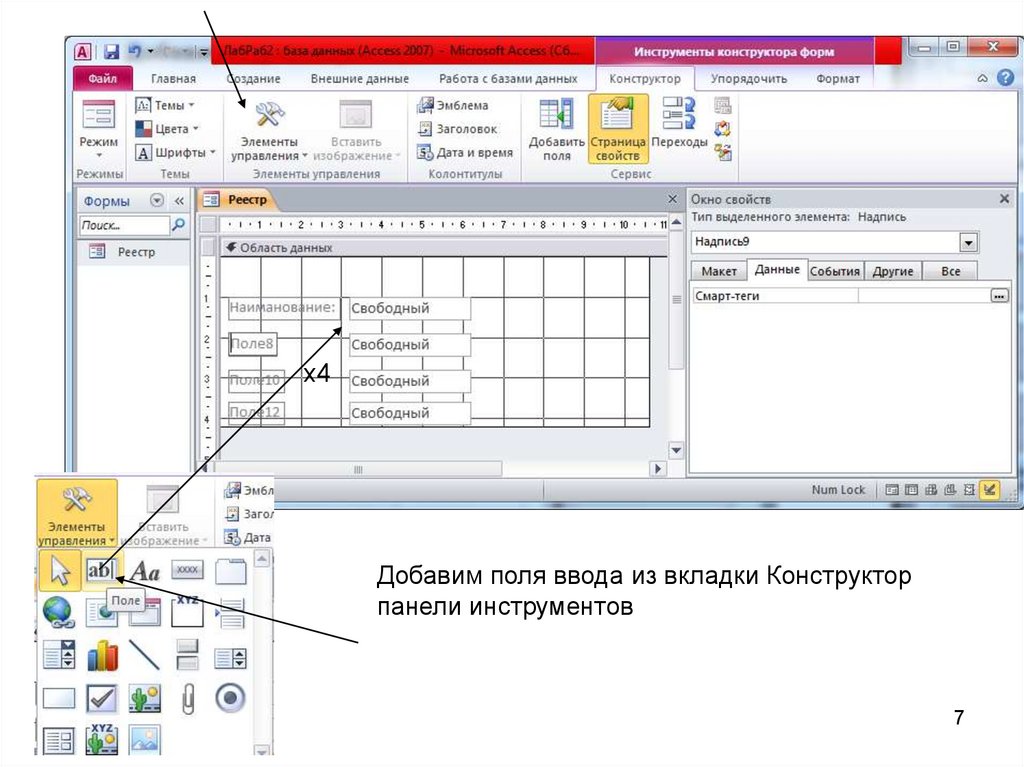1024x767 pixels.
Task: Click the form's horizontal scrollbar thumb
Action: pyautogui.click(x=358, y=469)
